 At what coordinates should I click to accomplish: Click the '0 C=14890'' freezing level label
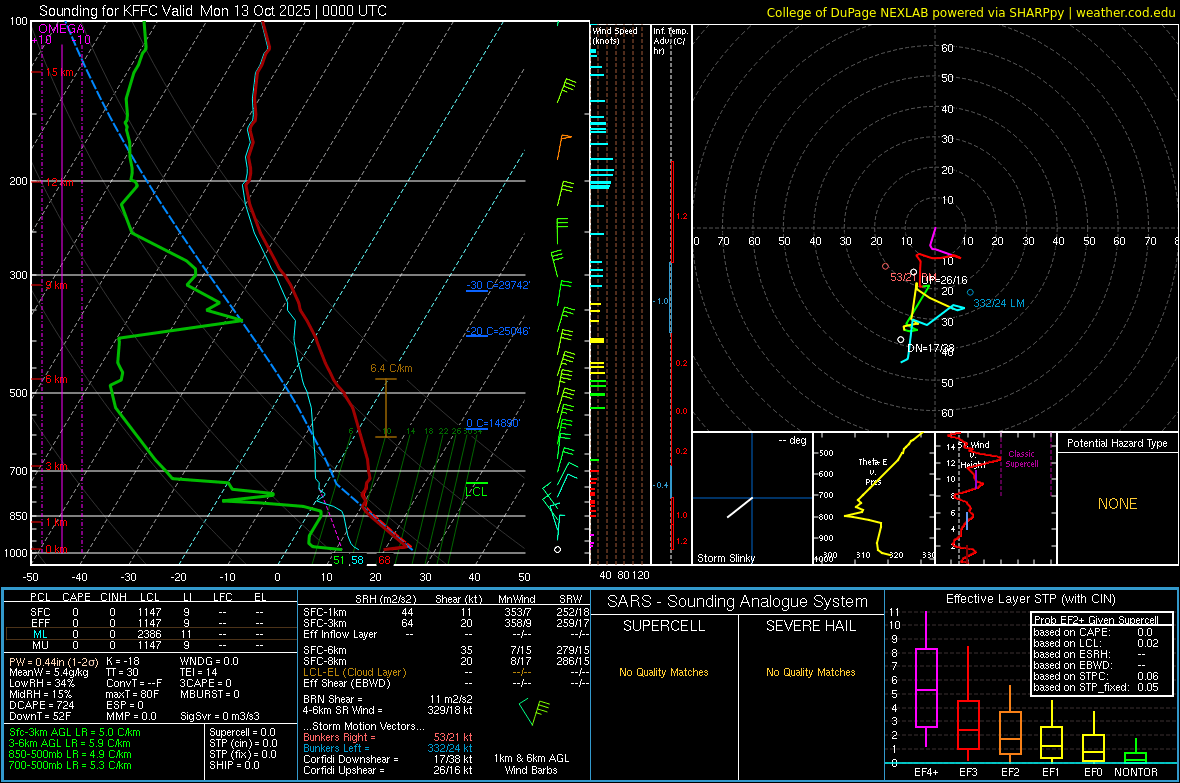click(x=493, y=423)
